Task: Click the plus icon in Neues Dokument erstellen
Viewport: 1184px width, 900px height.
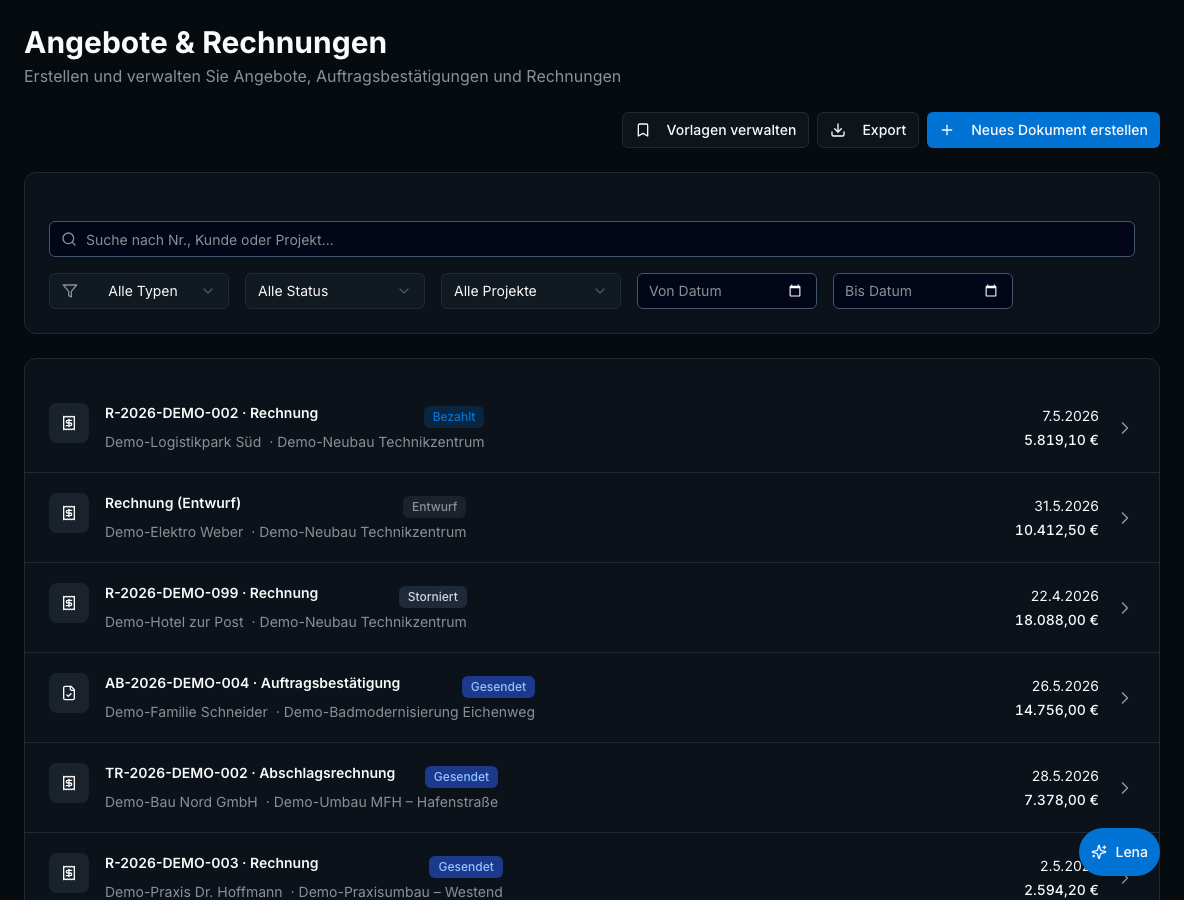Action: 947,130
